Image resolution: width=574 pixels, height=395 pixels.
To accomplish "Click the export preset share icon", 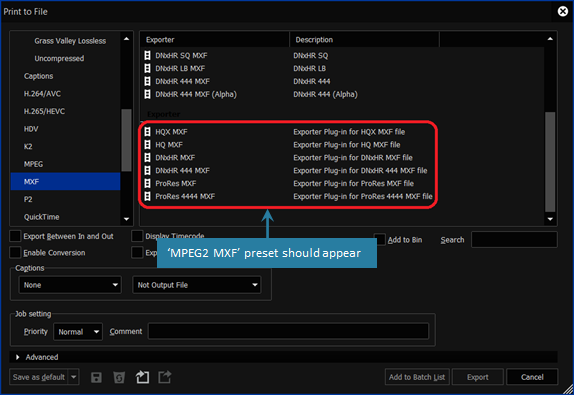I will coord(165,377).
